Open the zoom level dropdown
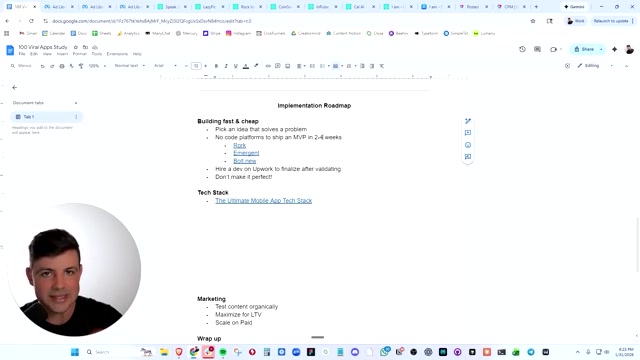Viewport: 640px width, 360px height. tap(97, 66)
